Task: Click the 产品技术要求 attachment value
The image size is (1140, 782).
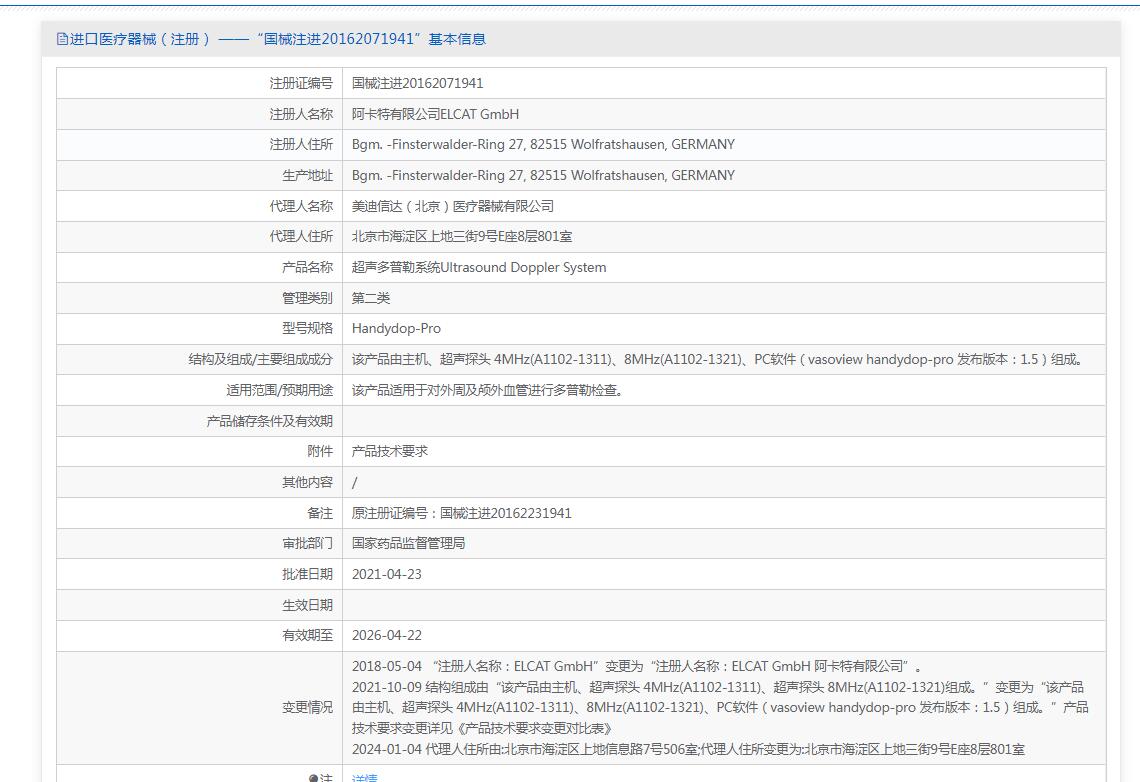Action: 390,451
